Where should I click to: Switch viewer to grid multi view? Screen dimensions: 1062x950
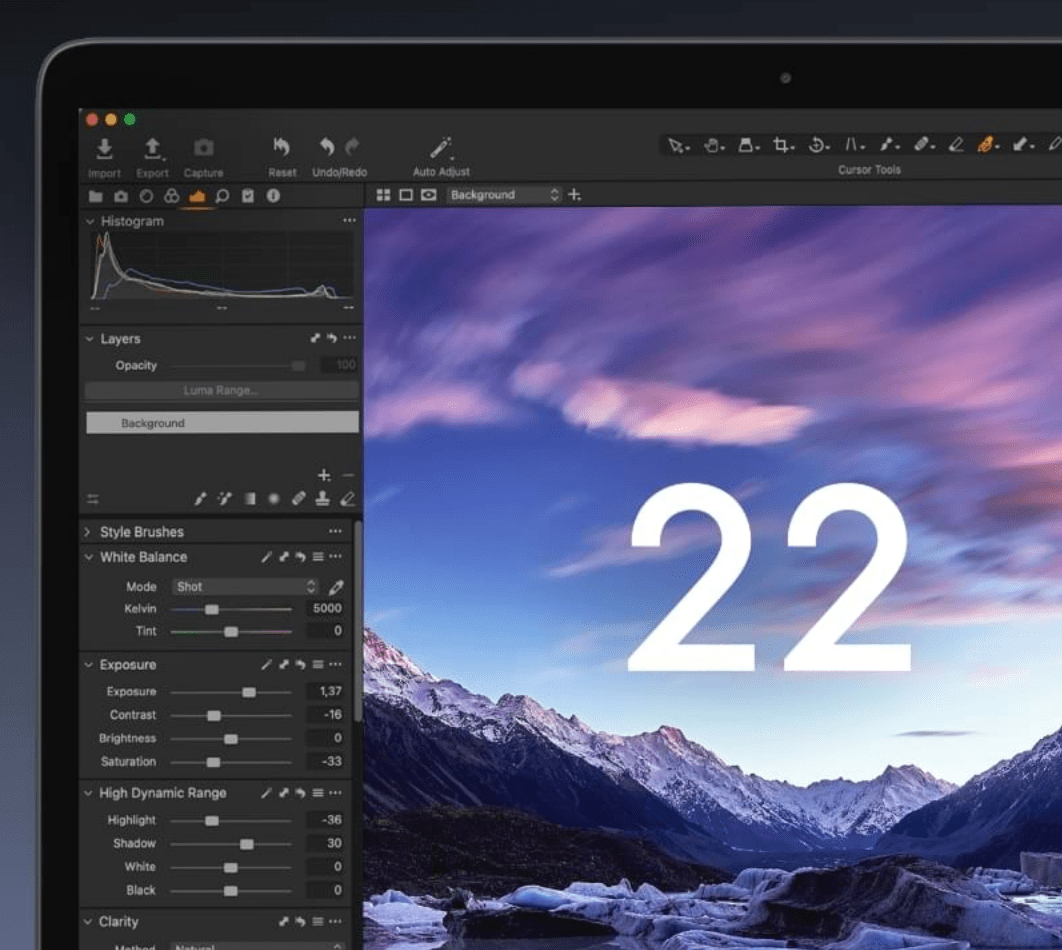(383, 195)
